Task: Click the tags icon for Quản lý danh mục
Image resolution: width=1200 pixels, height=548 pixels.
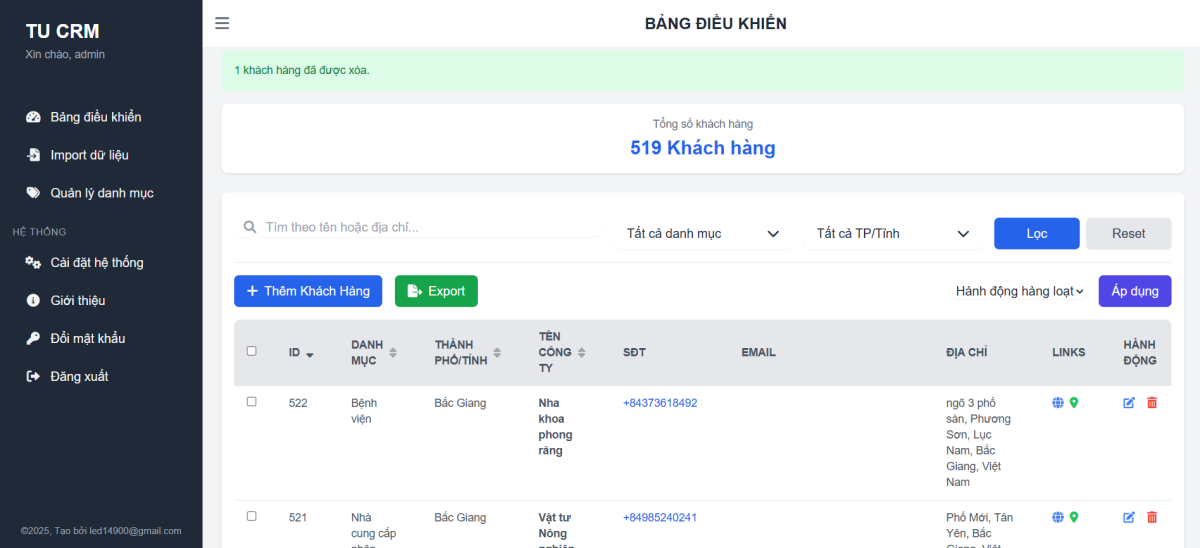Action: tap(33, 193)
